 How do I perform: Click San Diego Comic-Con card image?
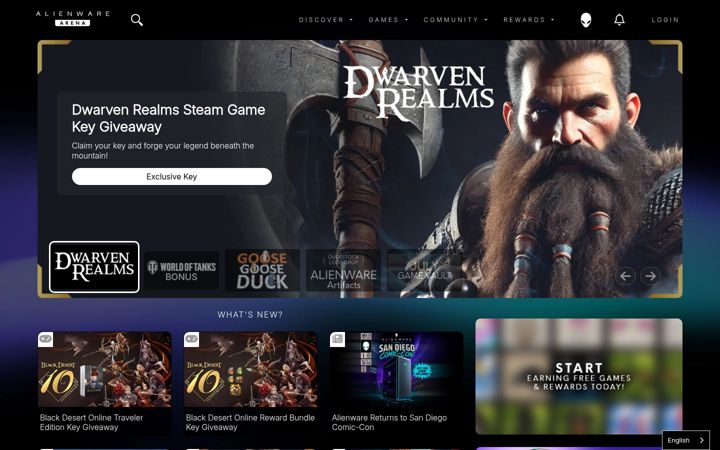[397, 369]
